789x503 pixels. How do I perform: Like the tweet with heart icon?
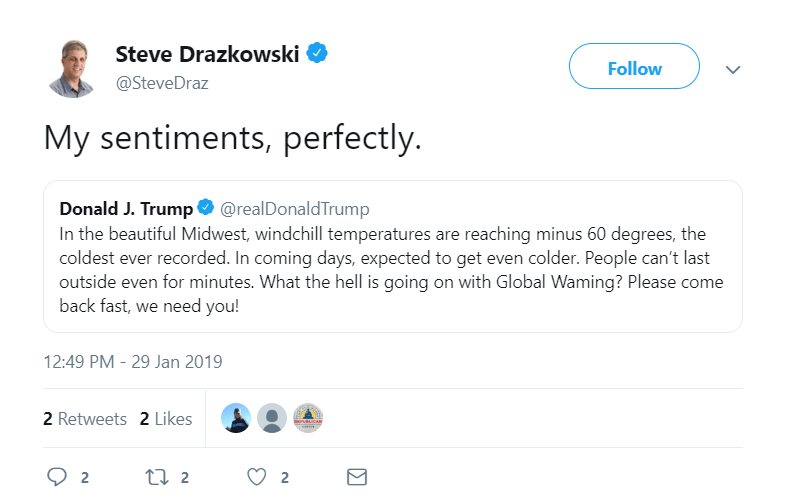(256, 477)
